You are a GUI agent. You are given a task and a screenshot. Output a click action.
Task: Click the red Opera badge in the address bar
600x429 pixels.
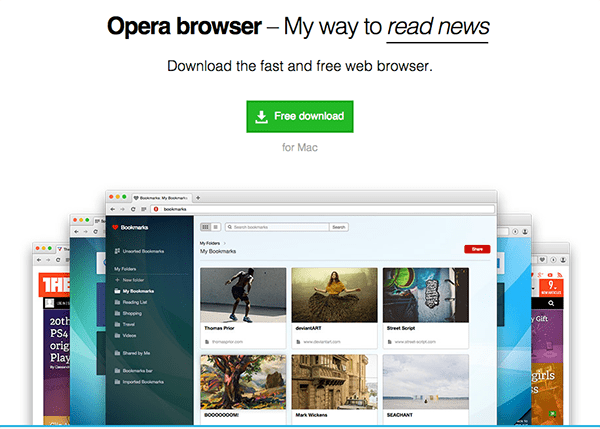pos(156,209)
